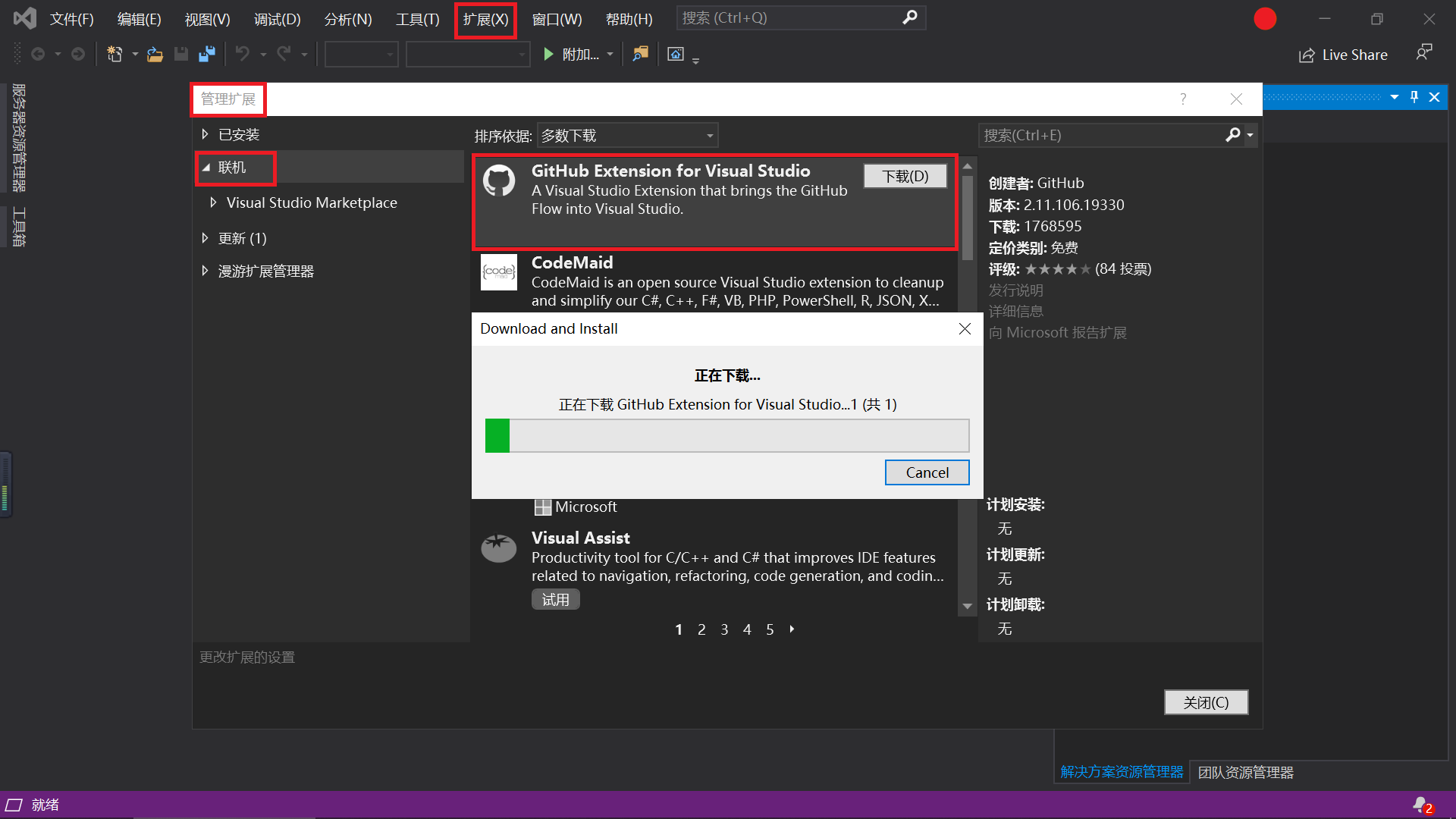Cancel the GitHub extension download

(927, 472)
